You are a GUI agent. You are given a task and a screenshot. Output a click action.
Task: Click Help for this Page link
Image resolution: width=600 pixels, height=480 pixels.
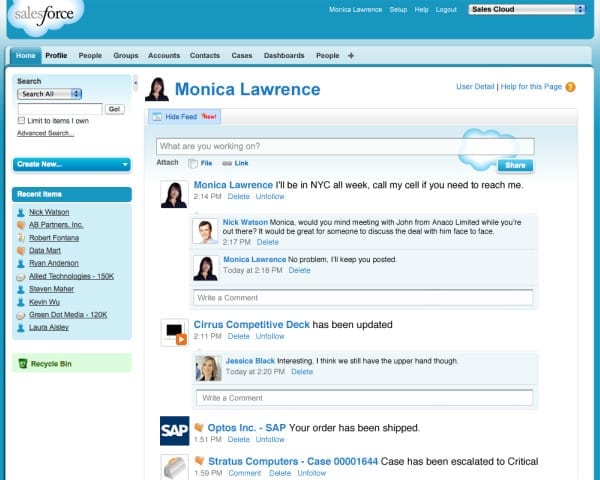pyautogui.click(x=531, y=87)
